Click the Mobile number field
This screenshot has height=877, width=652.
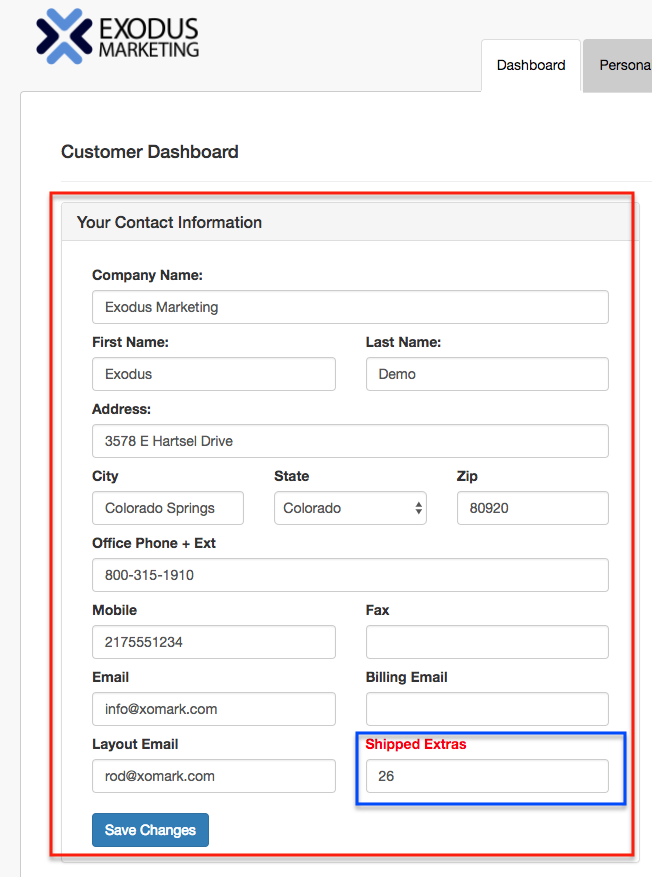214,642
